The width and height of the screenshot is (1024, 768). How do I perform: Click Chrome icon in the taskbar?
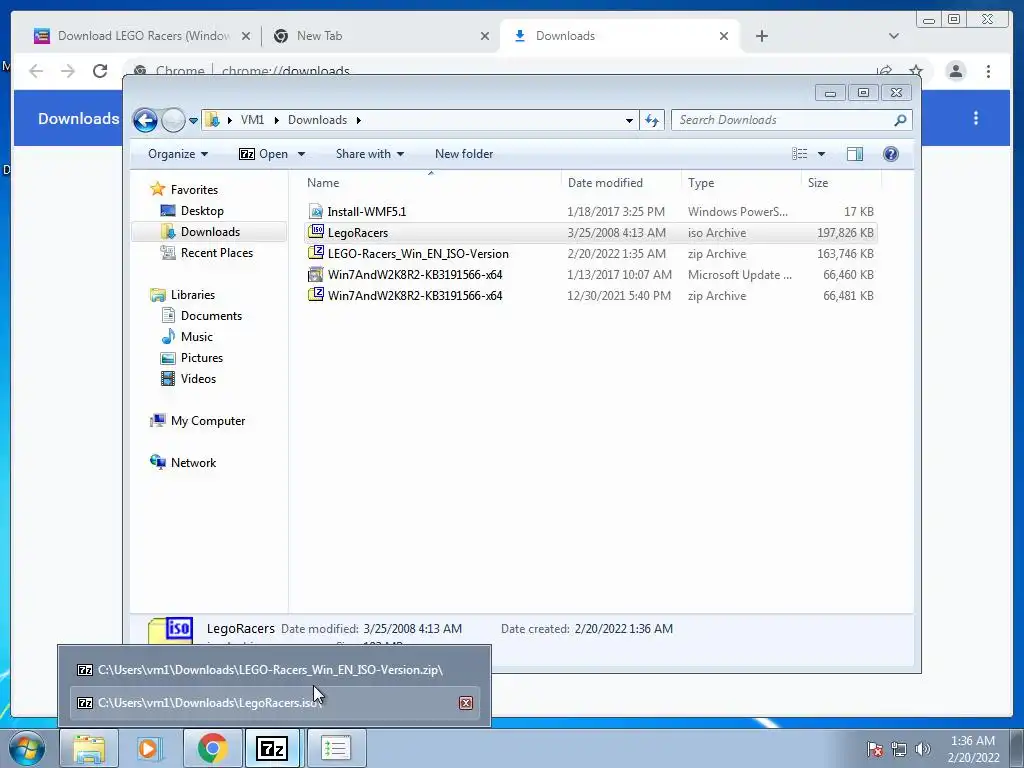tap(212, 748)
